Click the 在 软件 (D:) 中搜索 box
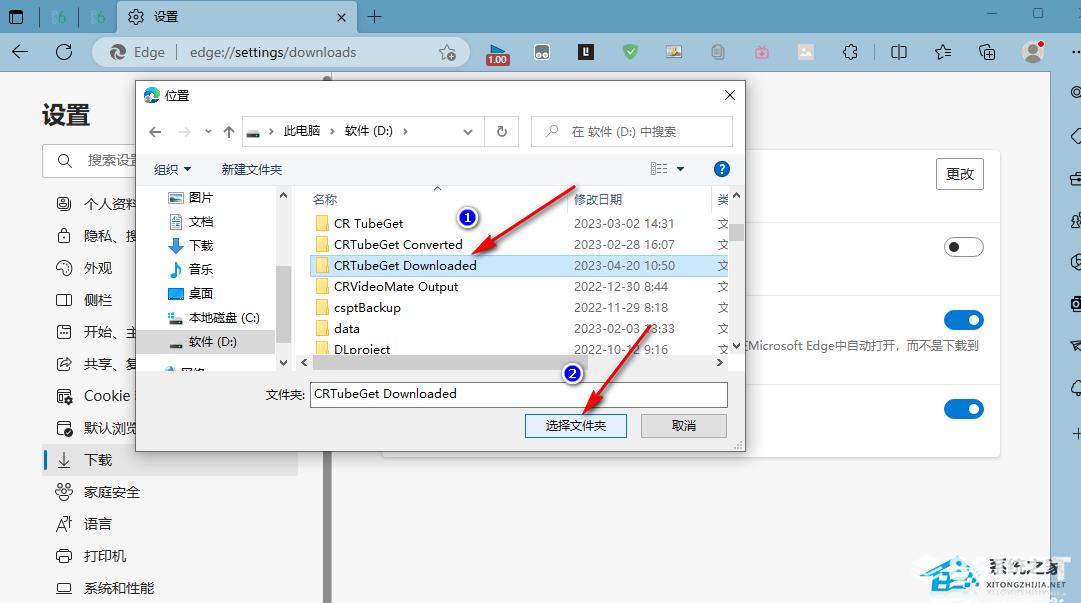 [632, 132]
